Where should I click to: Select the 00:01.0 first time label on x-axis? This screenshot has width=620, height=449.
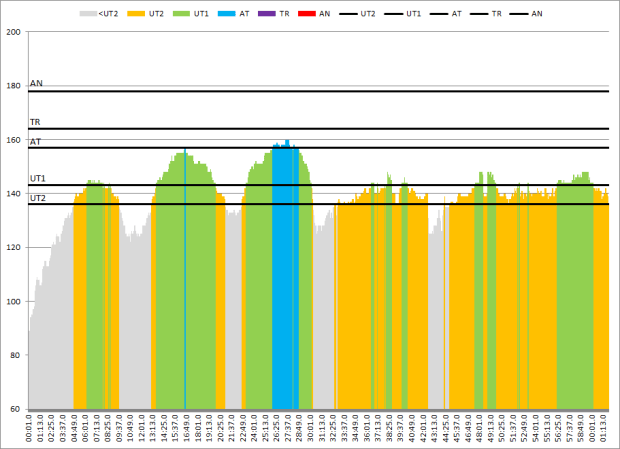pos(29,428)
